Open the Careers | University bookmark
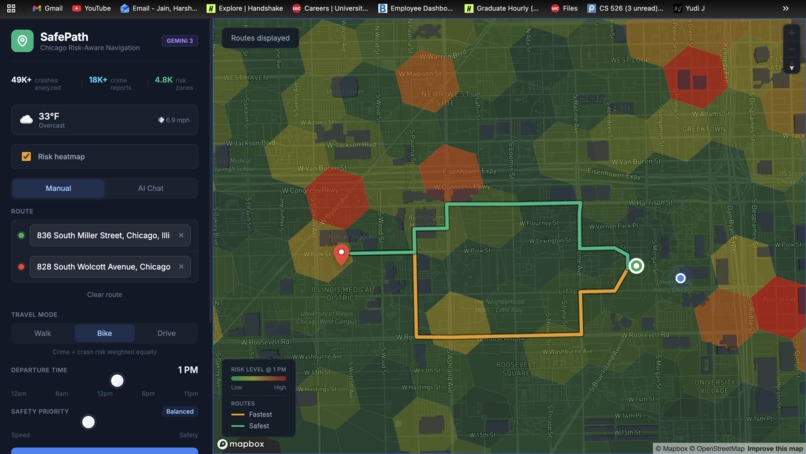 coord(330,8)
